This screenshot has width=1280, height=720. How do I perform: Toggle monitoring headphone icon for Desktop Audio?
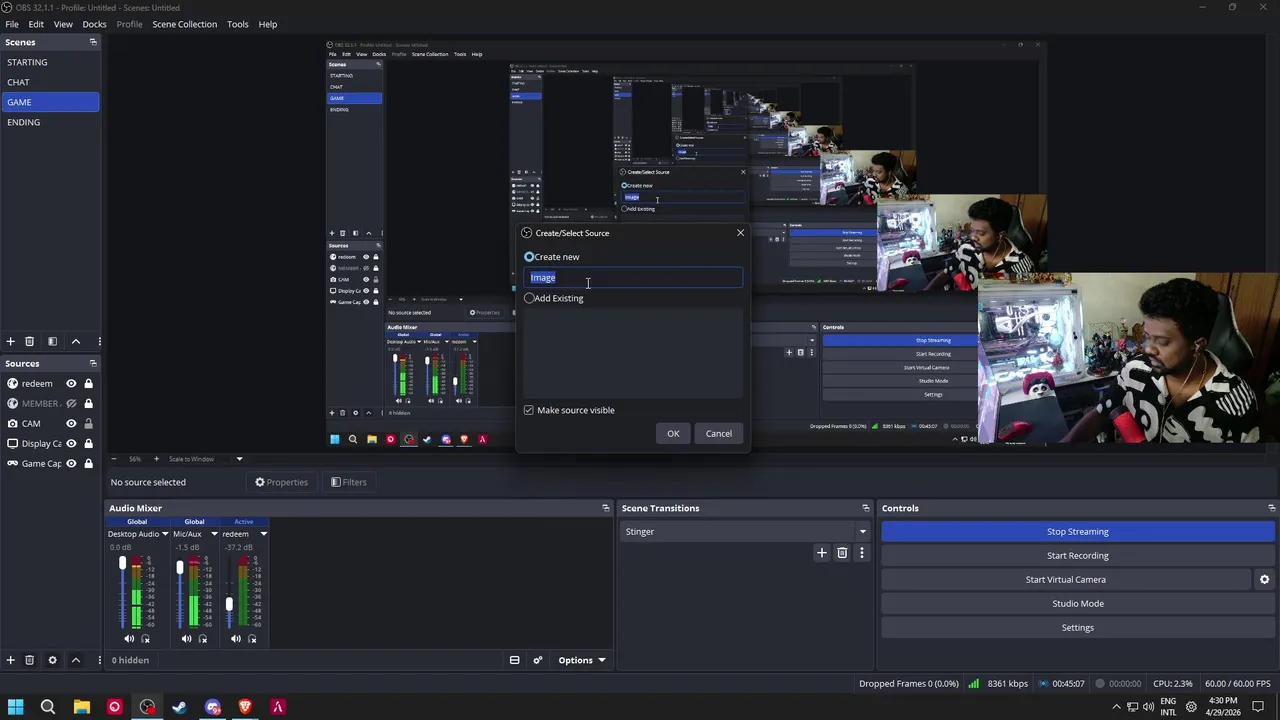146,638
